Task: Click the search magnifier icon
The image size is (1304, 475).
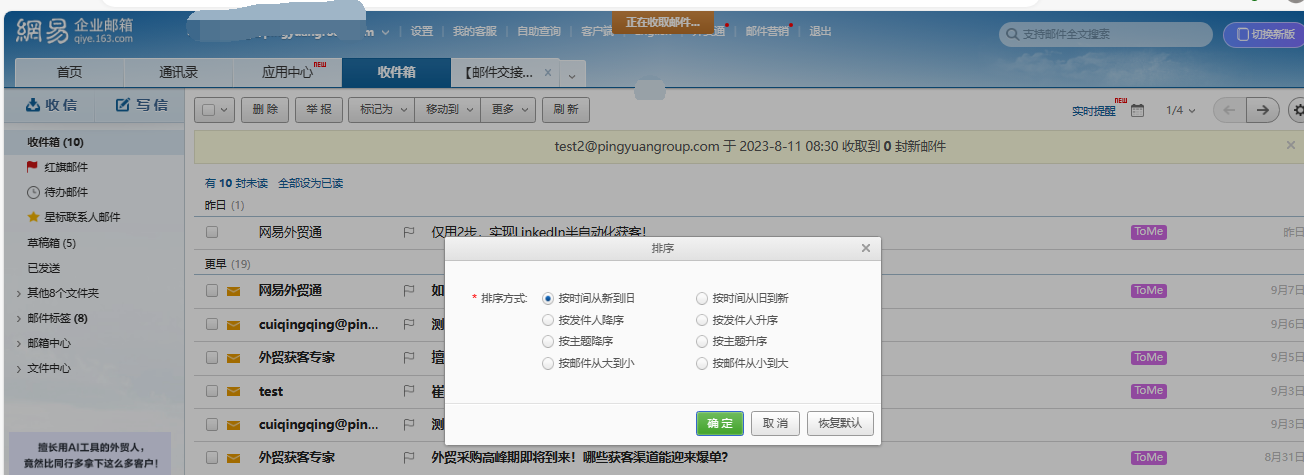Action: (x=1012, y=34)
